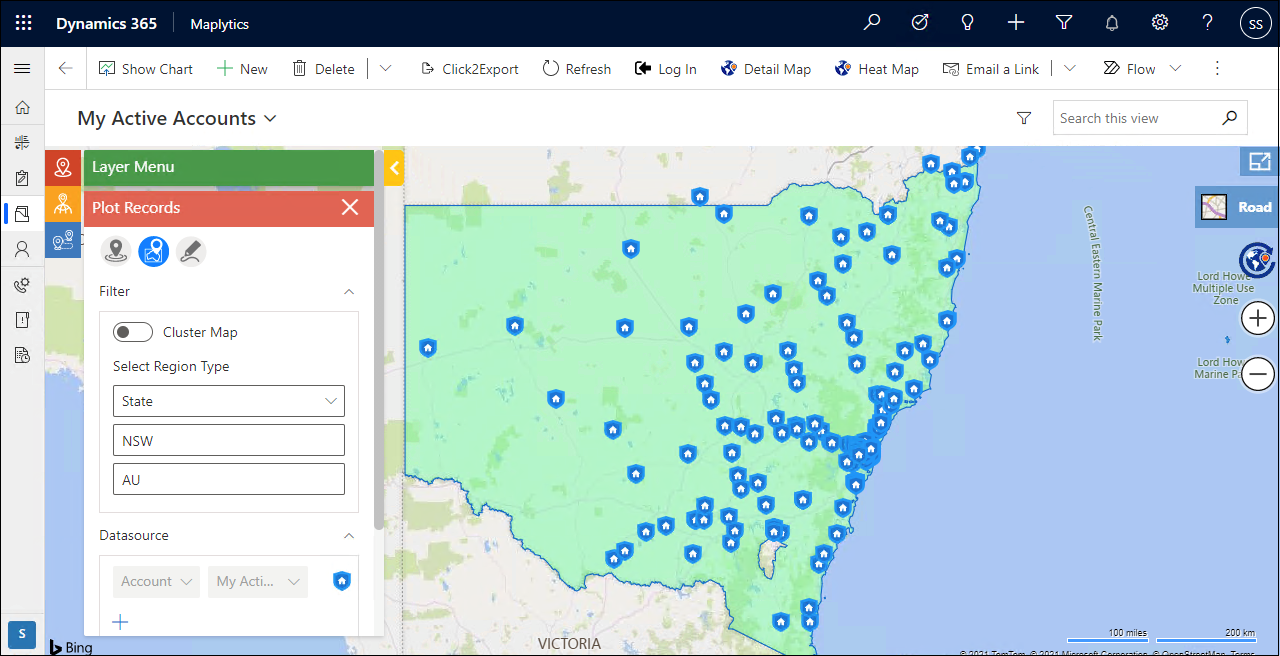Click Refresh command
Screen dimensions: 1280x656
[576, 69]
